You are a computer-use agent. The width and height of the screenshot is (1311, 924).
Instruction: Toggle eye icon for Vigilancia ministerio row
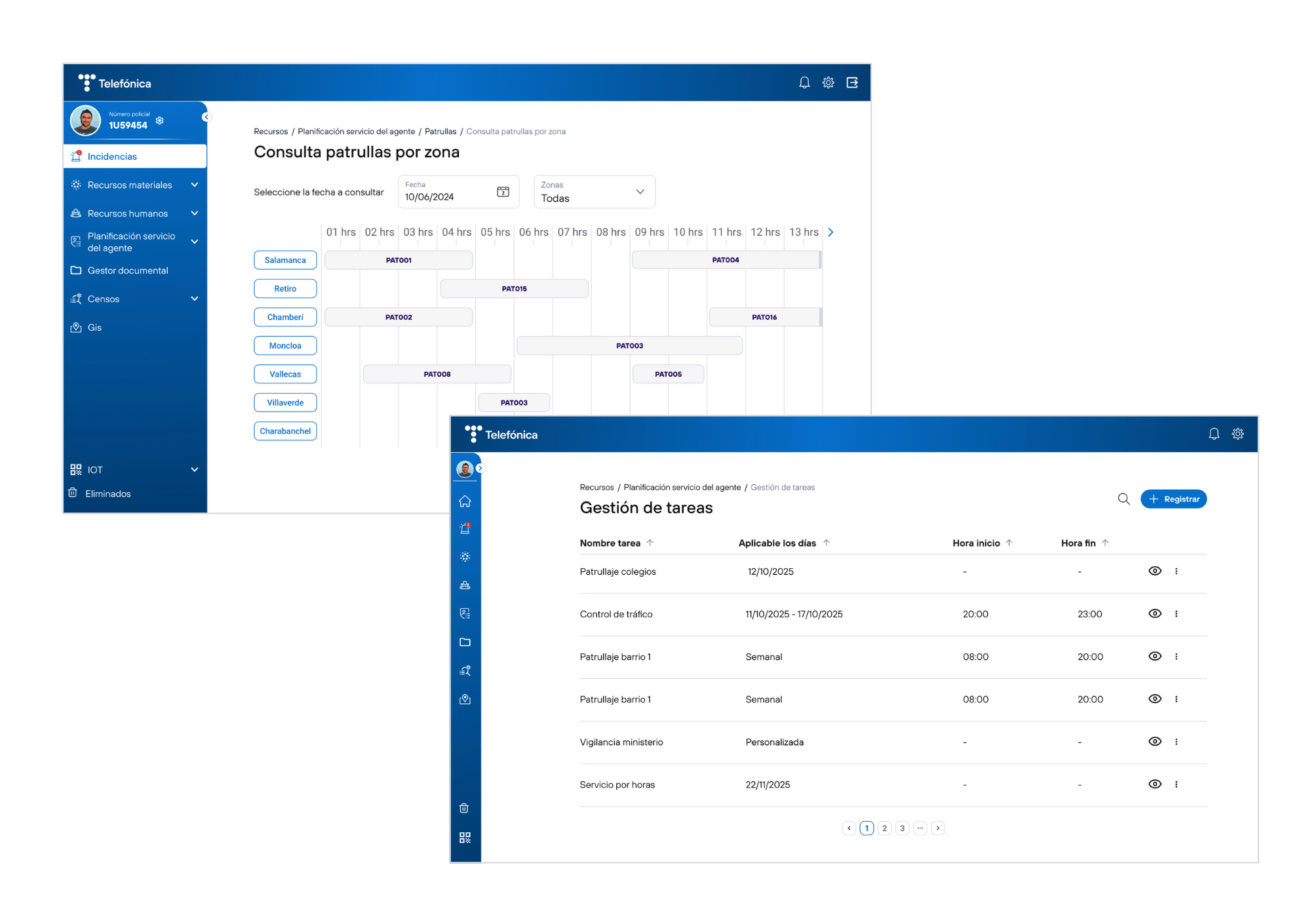point(1155,741)
